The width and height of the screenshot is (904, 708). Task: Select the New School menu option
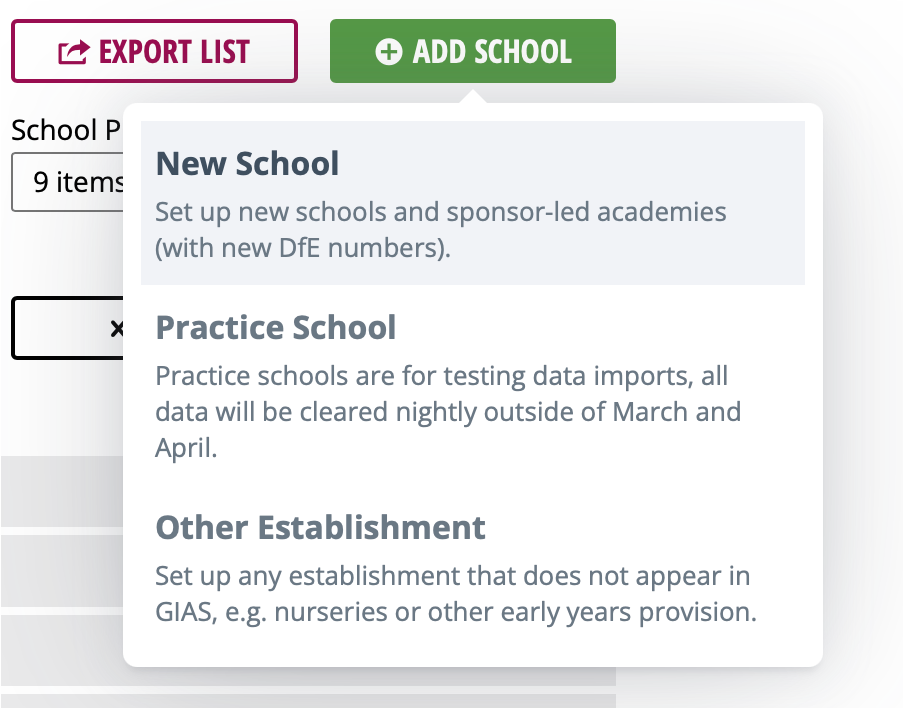(x=473, y=203)
